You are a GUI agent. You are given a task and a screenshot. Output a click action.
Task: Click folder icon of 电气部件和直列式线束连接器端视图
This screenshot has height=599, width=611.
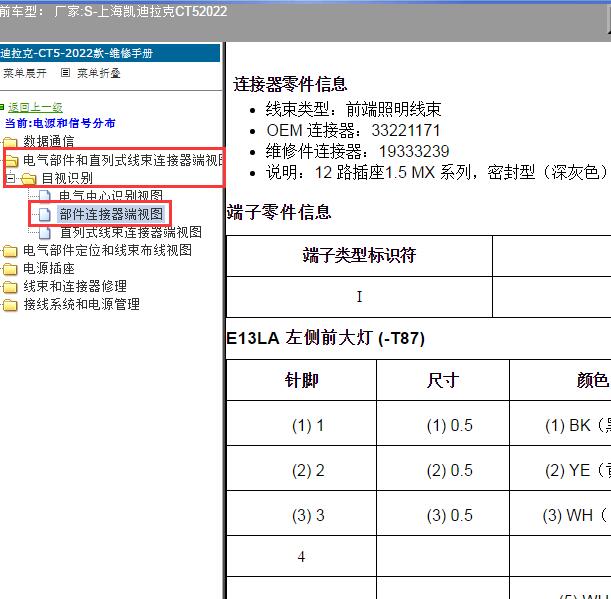[x=12, y=160]
